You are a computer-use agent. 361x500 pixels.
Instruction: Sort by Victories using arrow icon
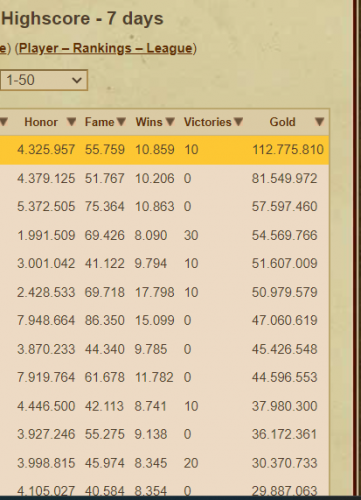point(238,122)
